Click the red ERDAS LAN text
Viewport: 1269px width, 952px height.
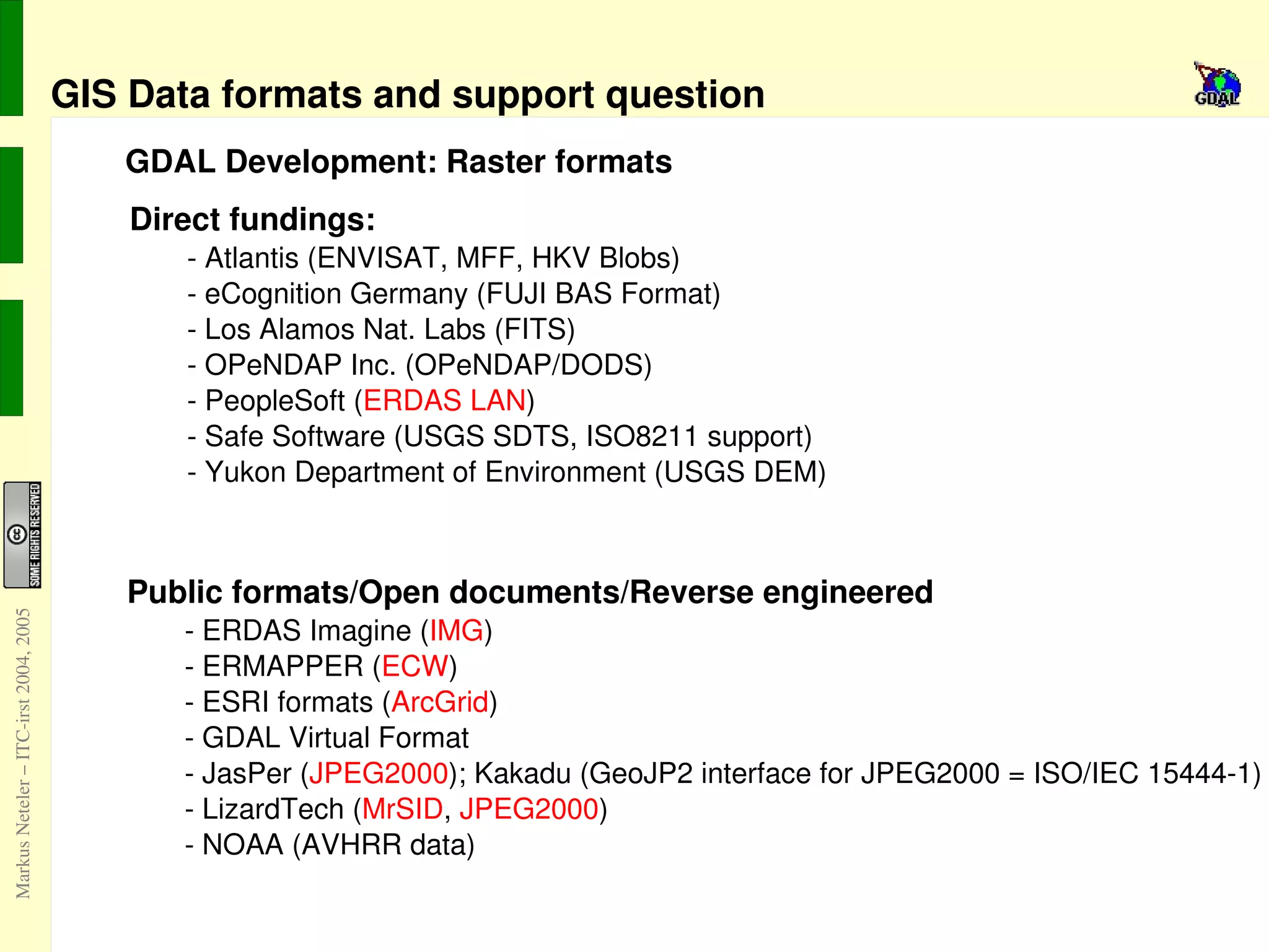(444, 401)
